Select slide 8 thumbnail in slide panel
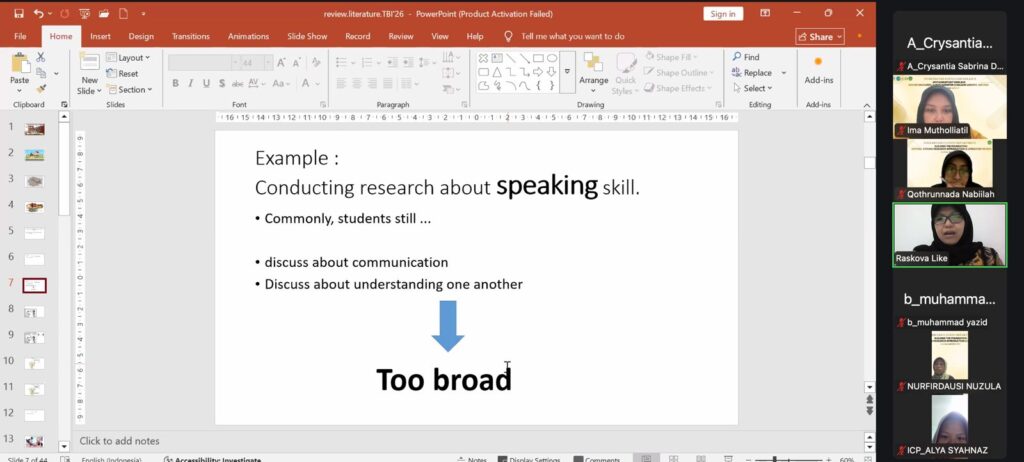This screenshot has width=1024, height=462. (34, 309)
